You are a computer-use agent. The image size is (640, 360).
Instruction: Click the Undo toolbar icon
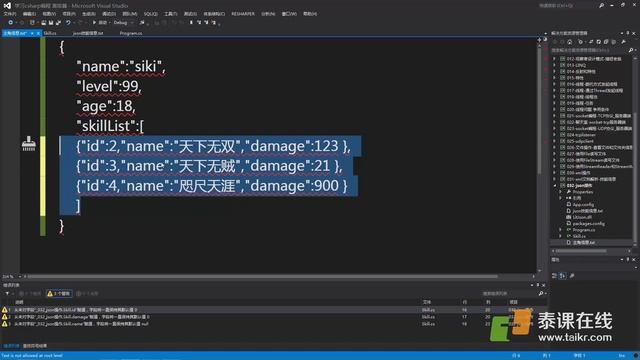[68, 23]
